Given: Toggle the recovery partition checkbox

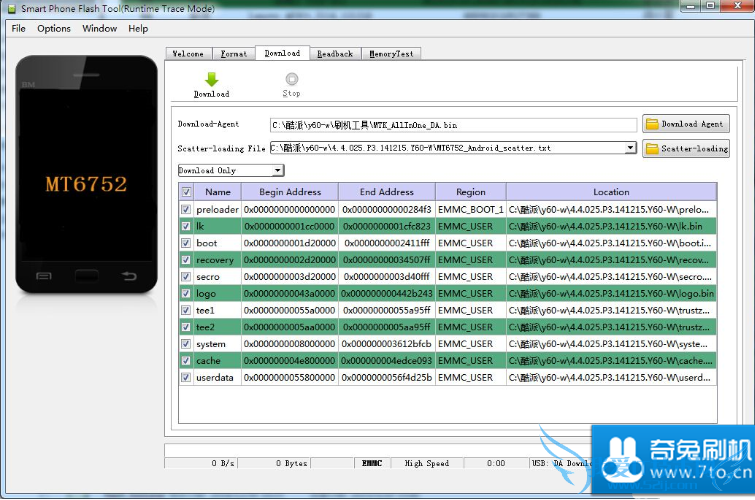Looking at the screenshot, I should [x=186, y=260].
